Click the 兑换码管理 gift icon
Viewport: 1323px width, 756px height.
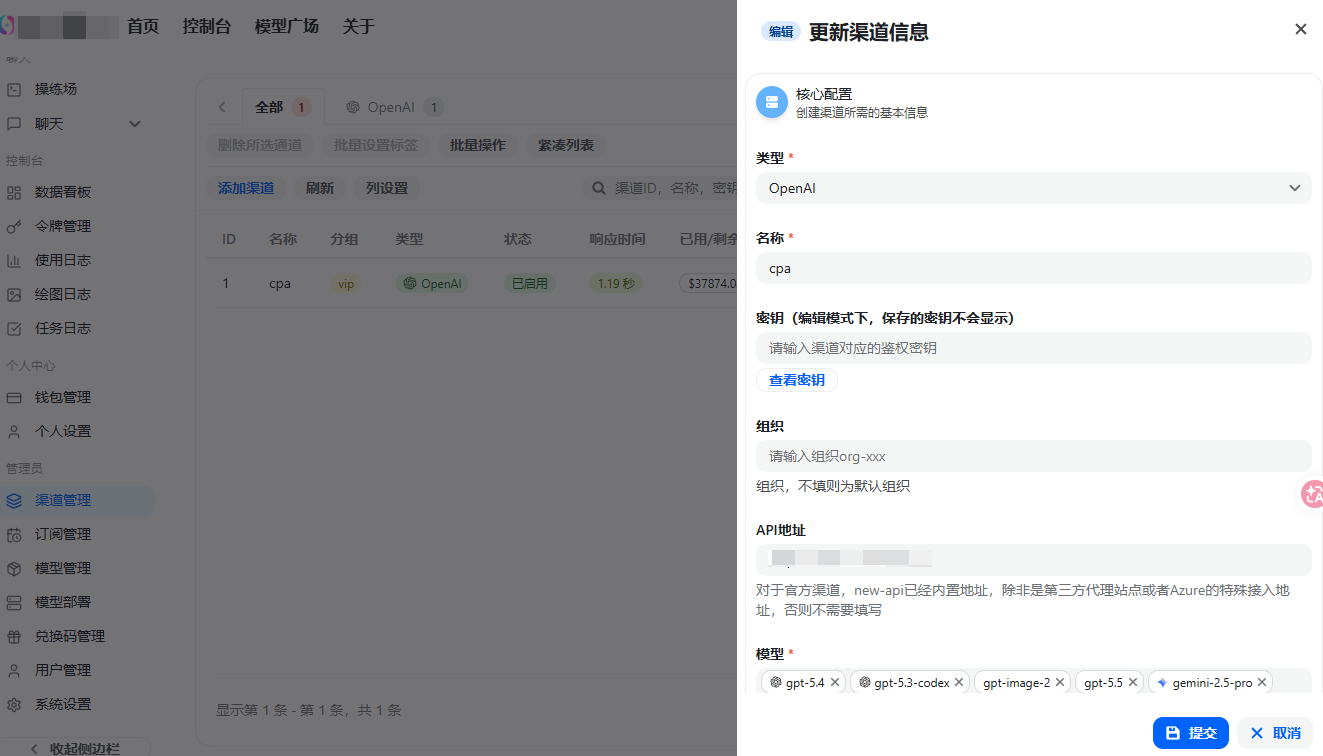[x=14, y=636]
